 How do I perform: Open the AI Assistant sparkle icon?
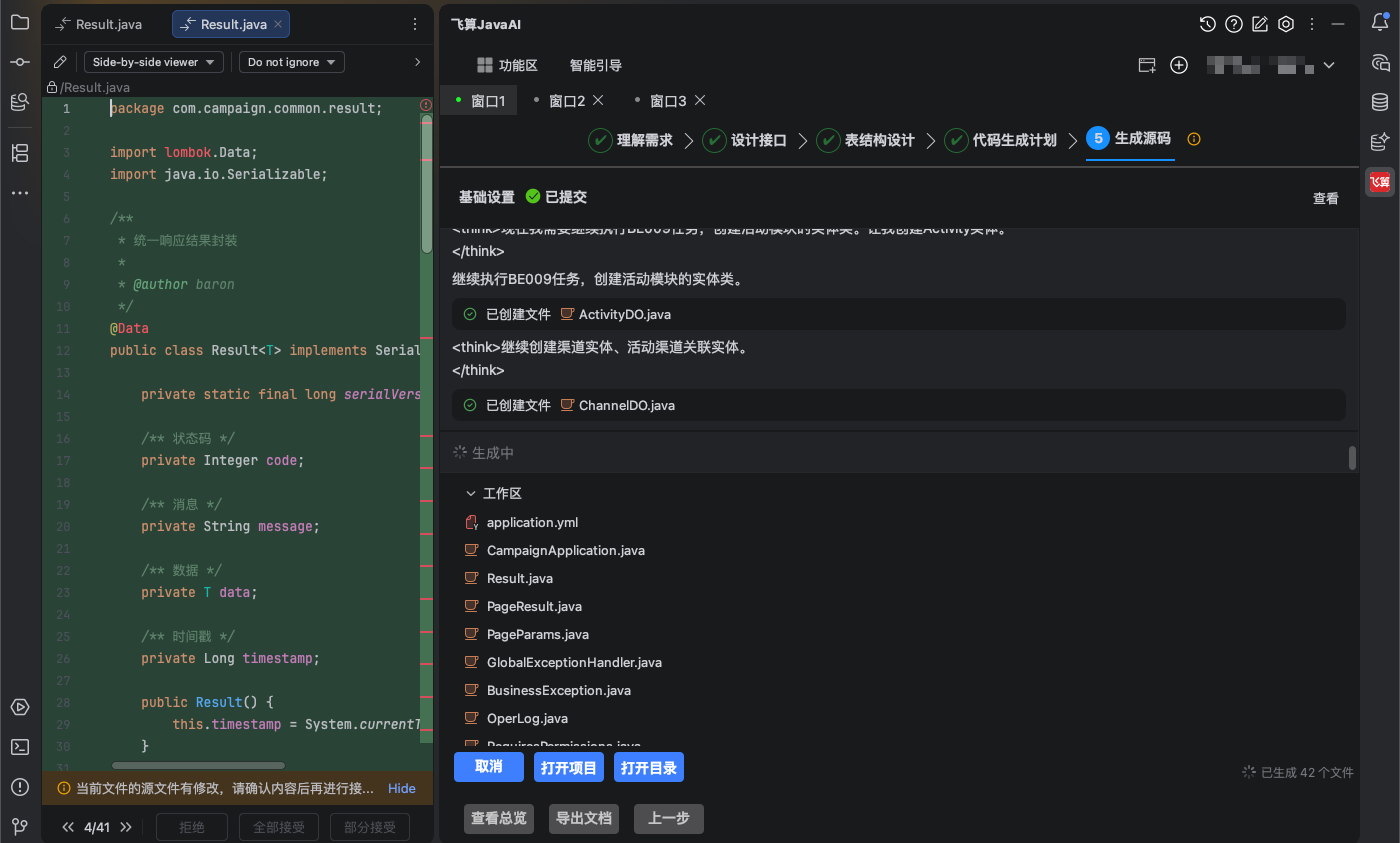pyautogui.click(x=1380, y=142)
